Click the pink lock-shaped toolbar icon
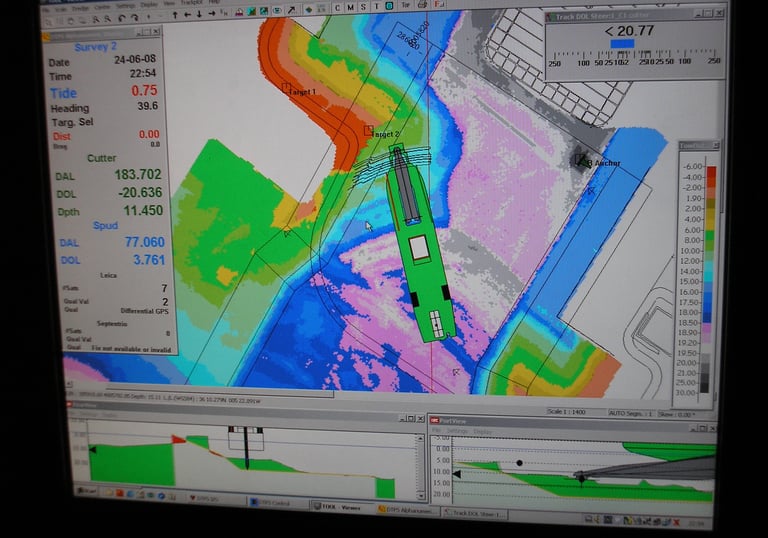Image resolution: width=768 pixels, height=538 pixels. [x=239, y=13]
